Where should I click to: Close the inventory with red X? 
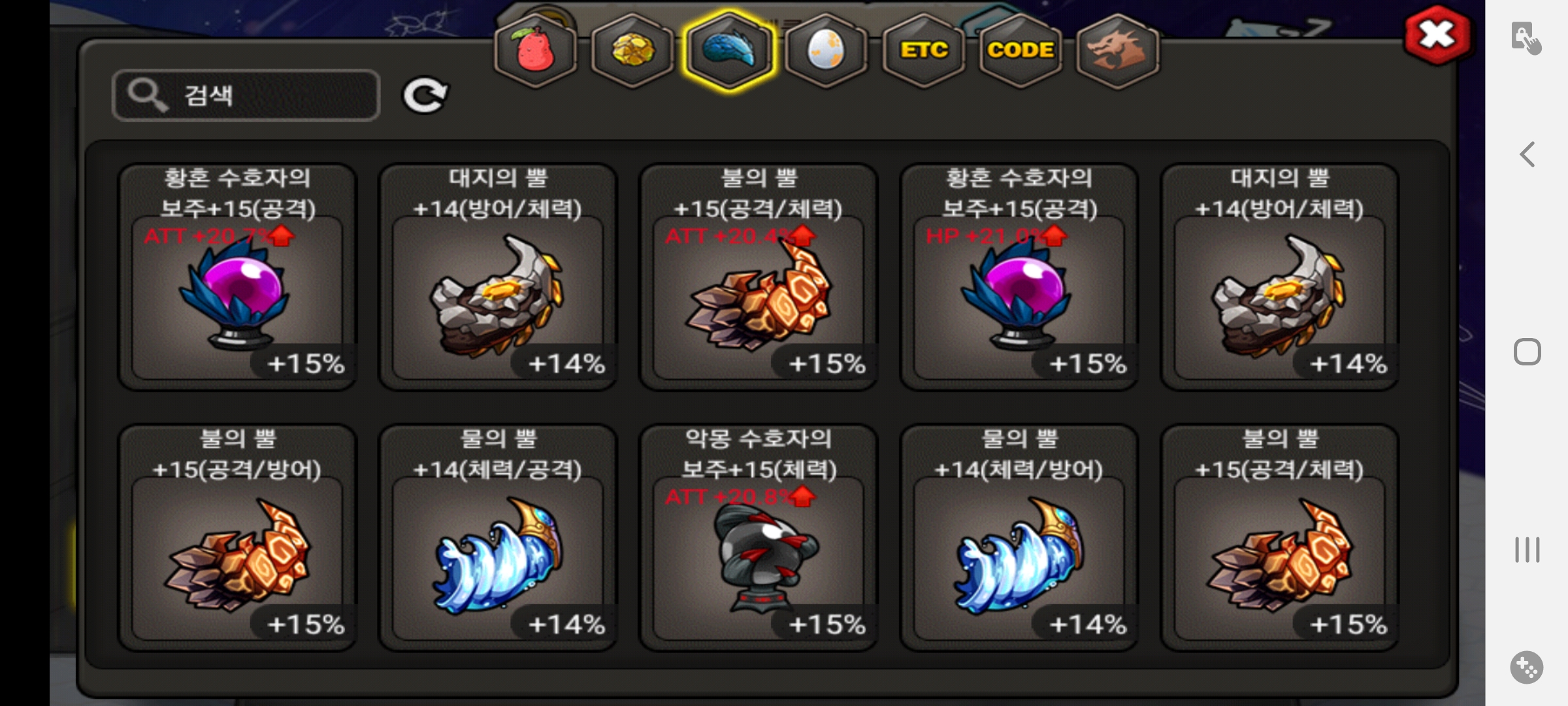pos(1437,35)
